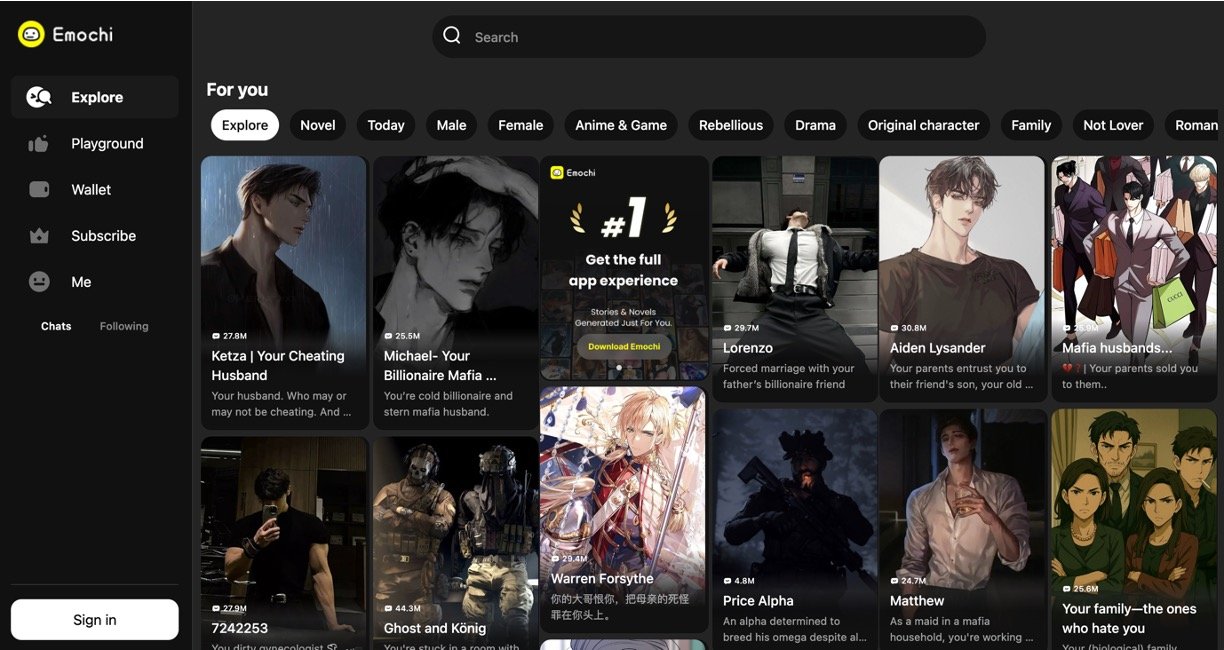Image resolution: width=1224 pixels, height=650 pixels.
Task: Select the Anime & Game category
Action: tap(621, 125)
